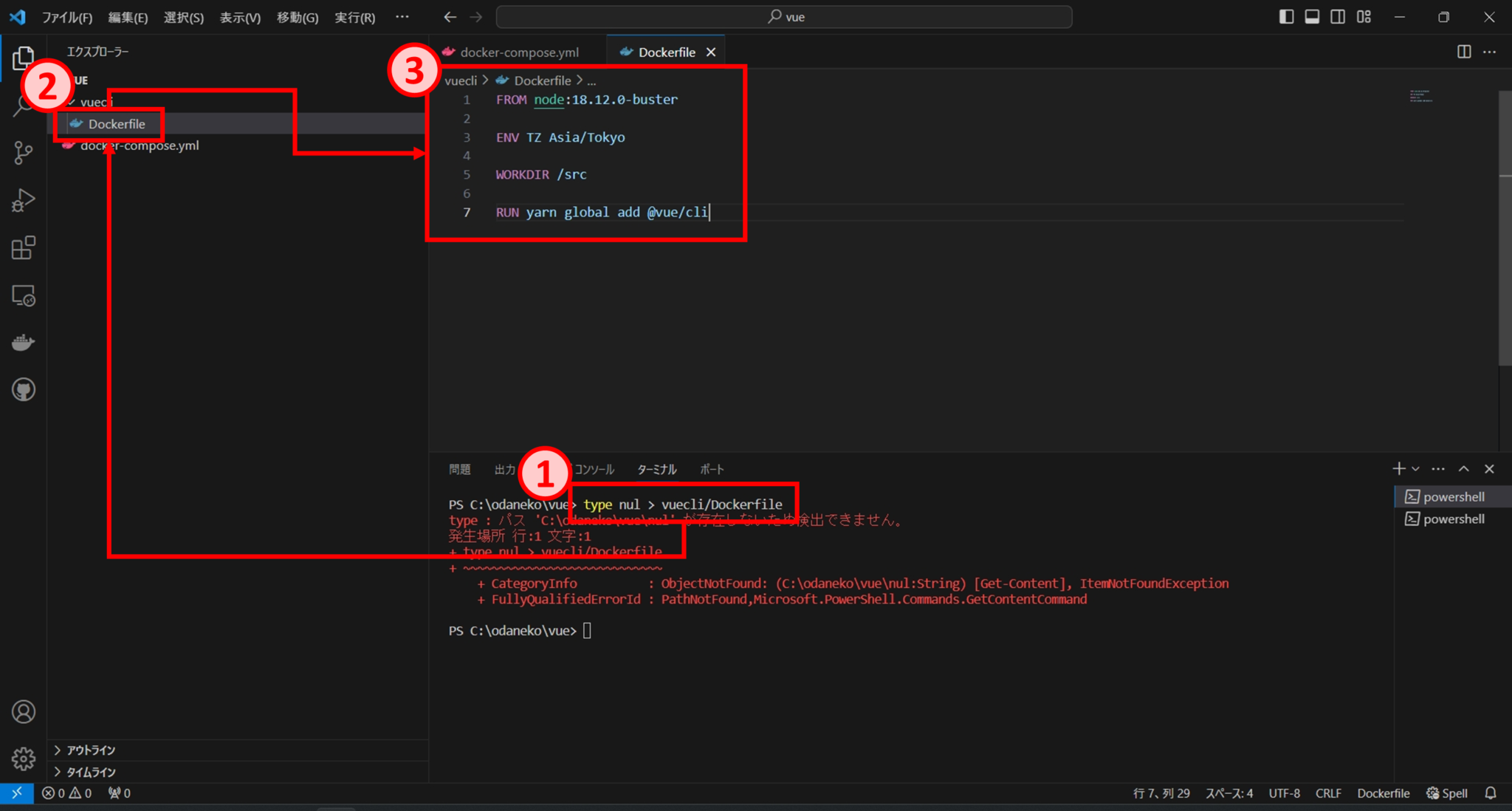Screen dimensions: 1512x811
Task: Maximize the terminal panel with the chevron
Action: click(1463, 468)
